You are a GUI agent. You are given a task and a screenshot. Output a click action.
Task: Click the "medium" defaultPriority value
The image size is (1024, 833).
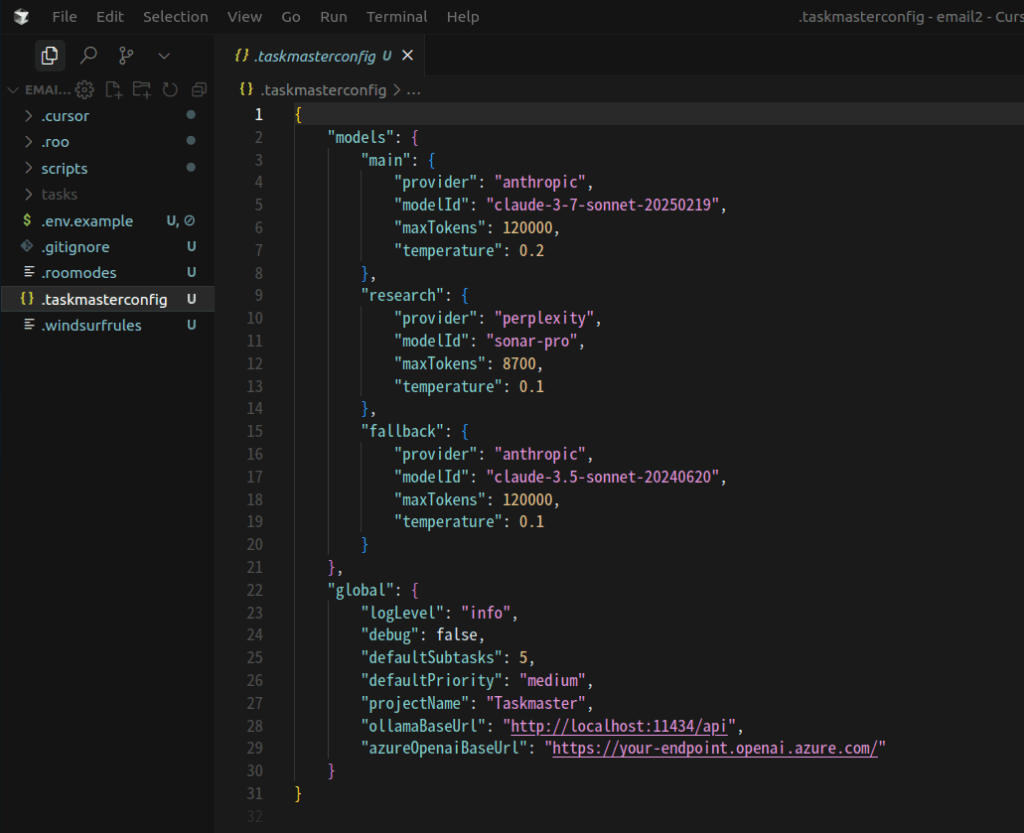tap(552, 681)
